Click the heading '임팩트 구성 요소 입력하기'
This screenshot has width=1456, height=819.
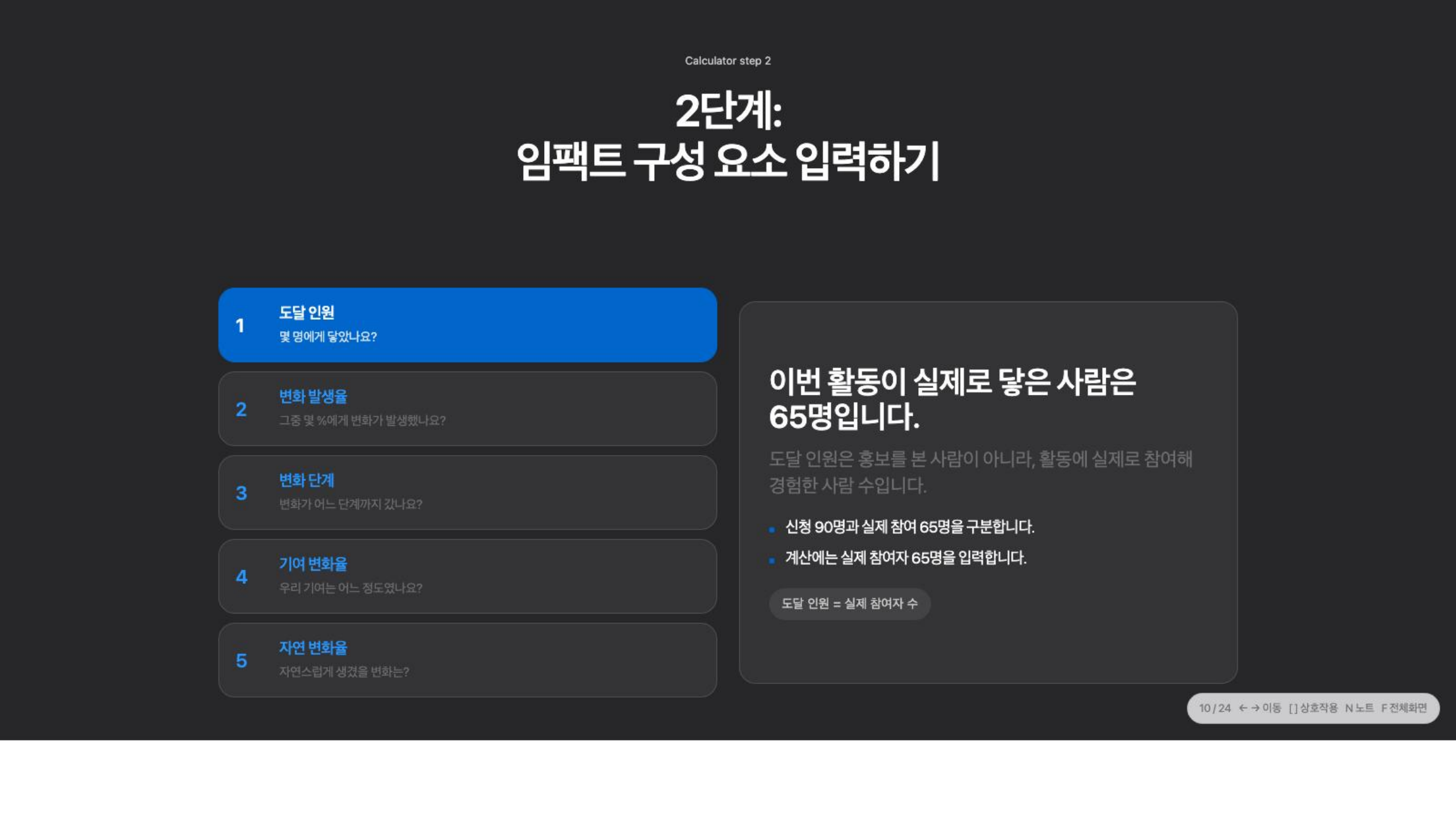(x=728, y=161)
